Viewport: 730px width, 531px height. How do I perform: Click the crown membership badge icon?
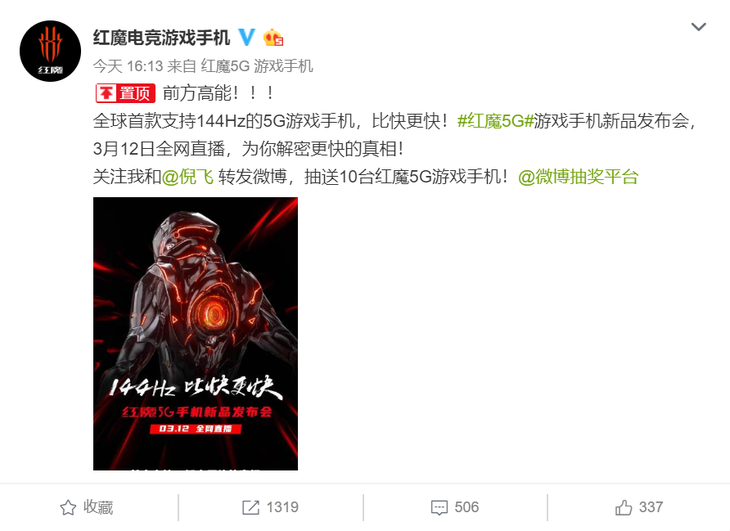coord(273,37)
